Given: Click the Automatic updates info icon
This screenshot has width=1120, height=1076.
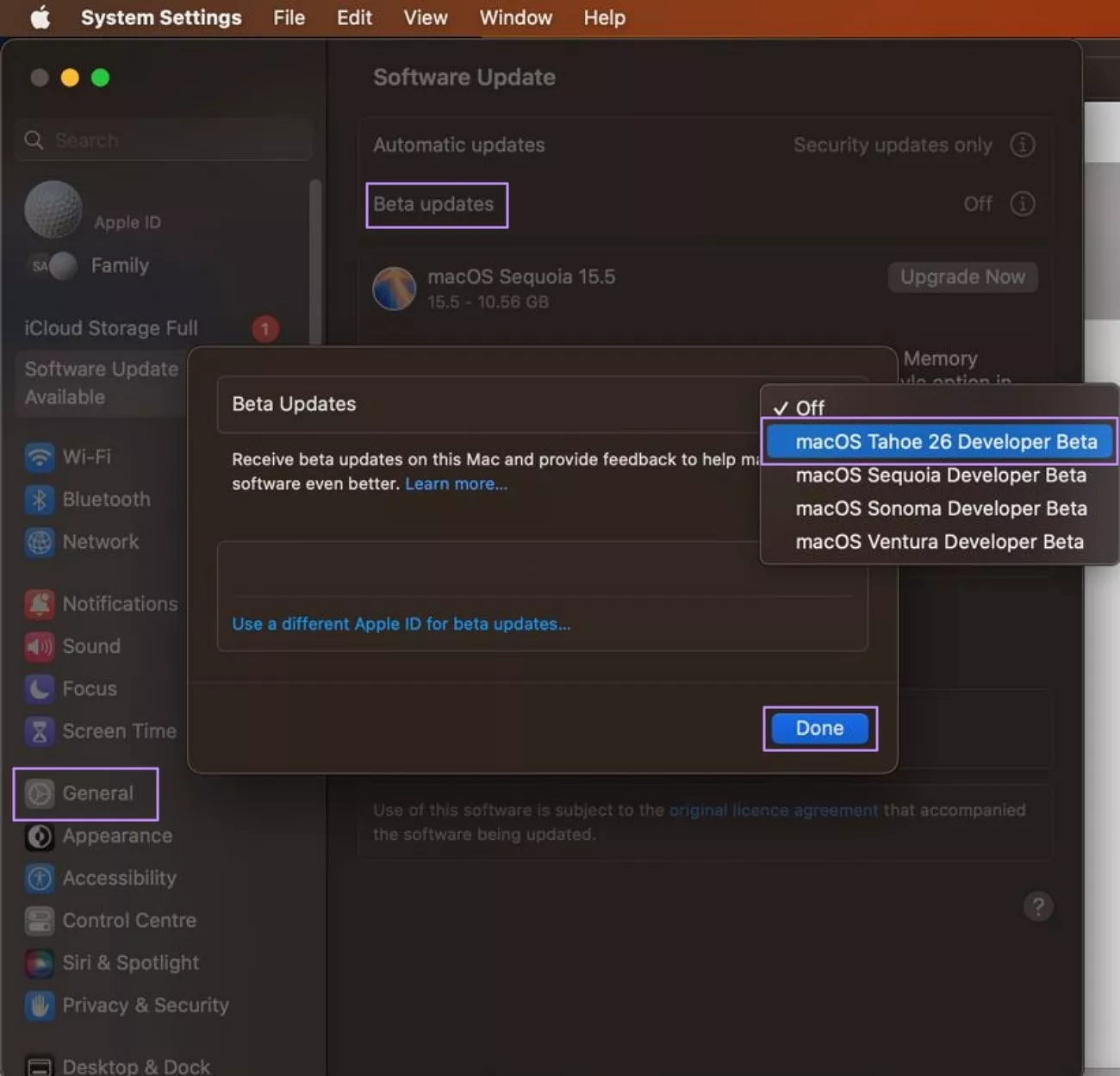Looking at the screenshot, I should pyautogui.click(x=1023, y=145).
